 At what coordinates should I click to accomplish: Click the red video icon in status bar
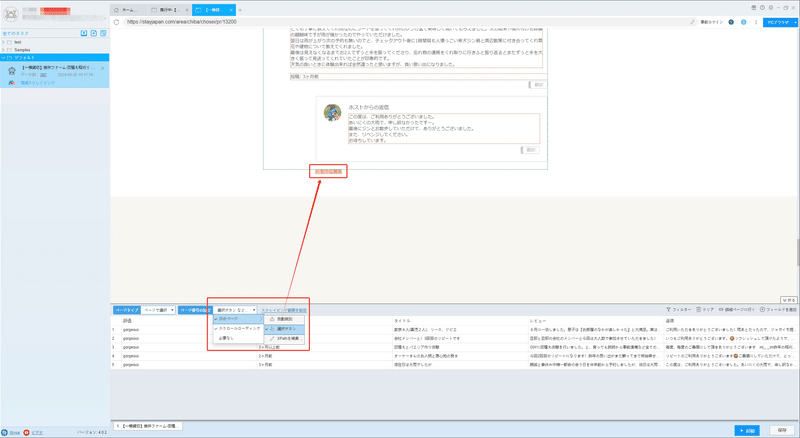[x=27, y=432]
